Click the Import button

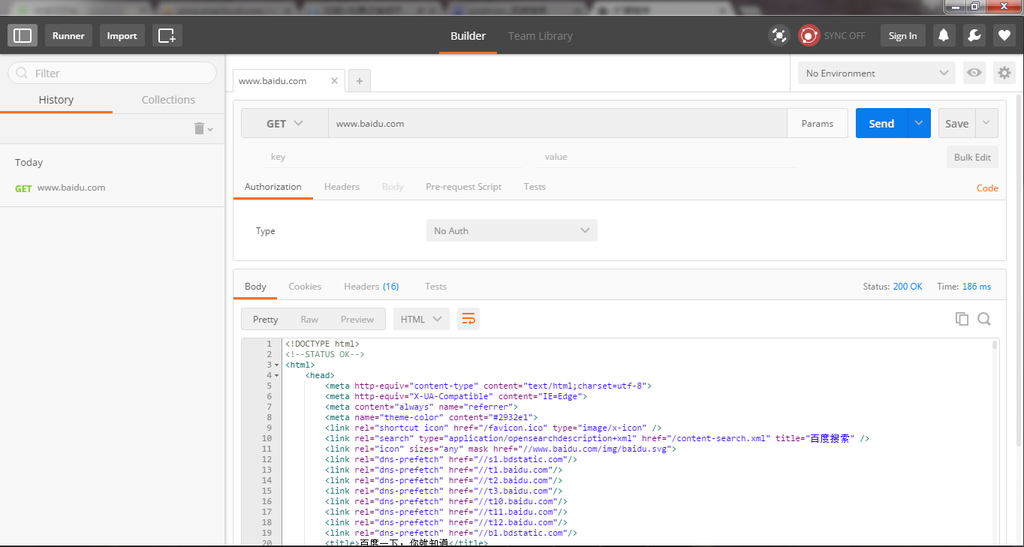122,35
